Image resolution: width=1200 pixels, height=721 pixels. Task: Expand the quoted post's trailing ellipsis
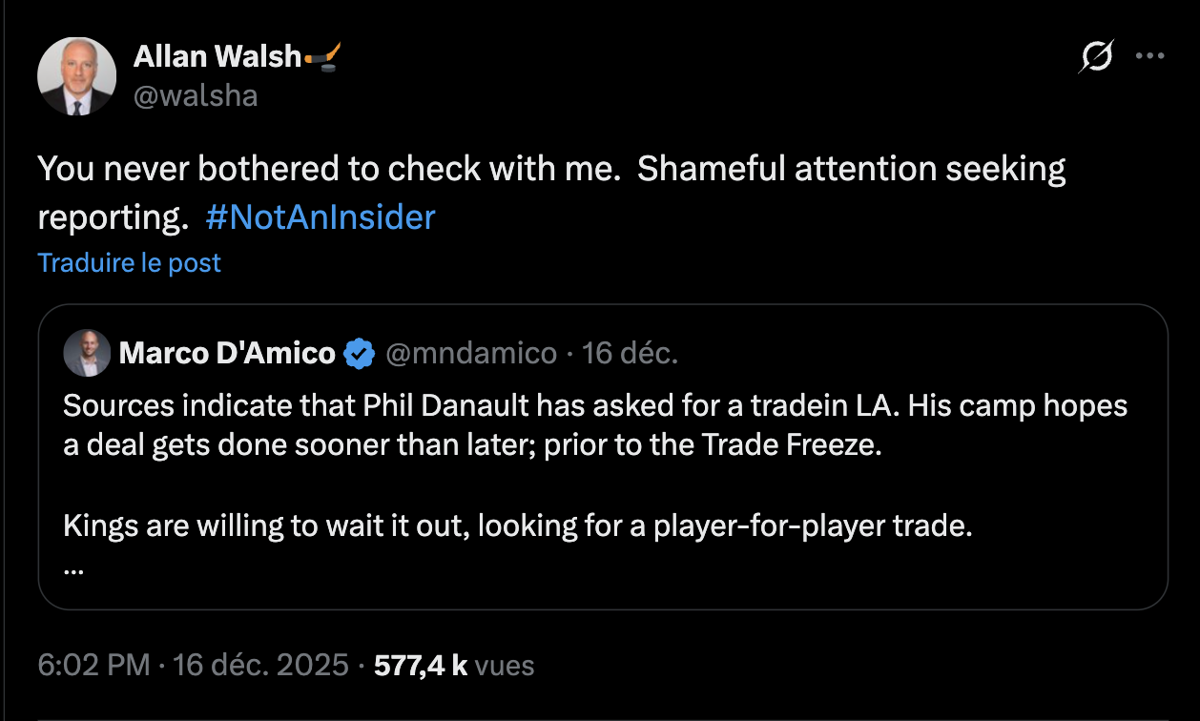click(x=73, y=566)
